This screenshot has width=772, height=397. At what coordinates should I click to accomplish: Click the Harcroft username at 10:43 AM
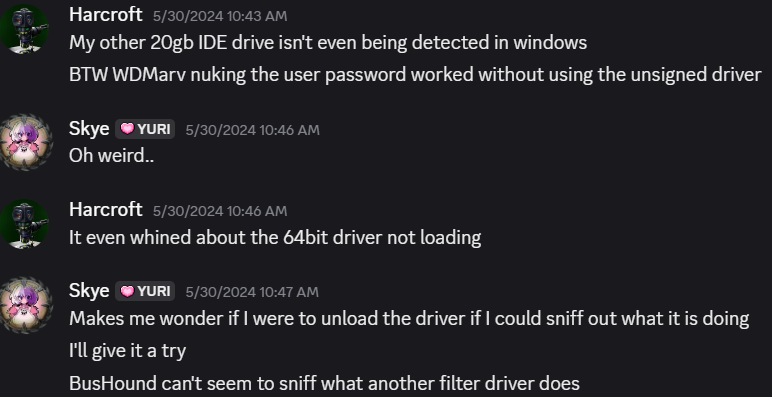106,15
